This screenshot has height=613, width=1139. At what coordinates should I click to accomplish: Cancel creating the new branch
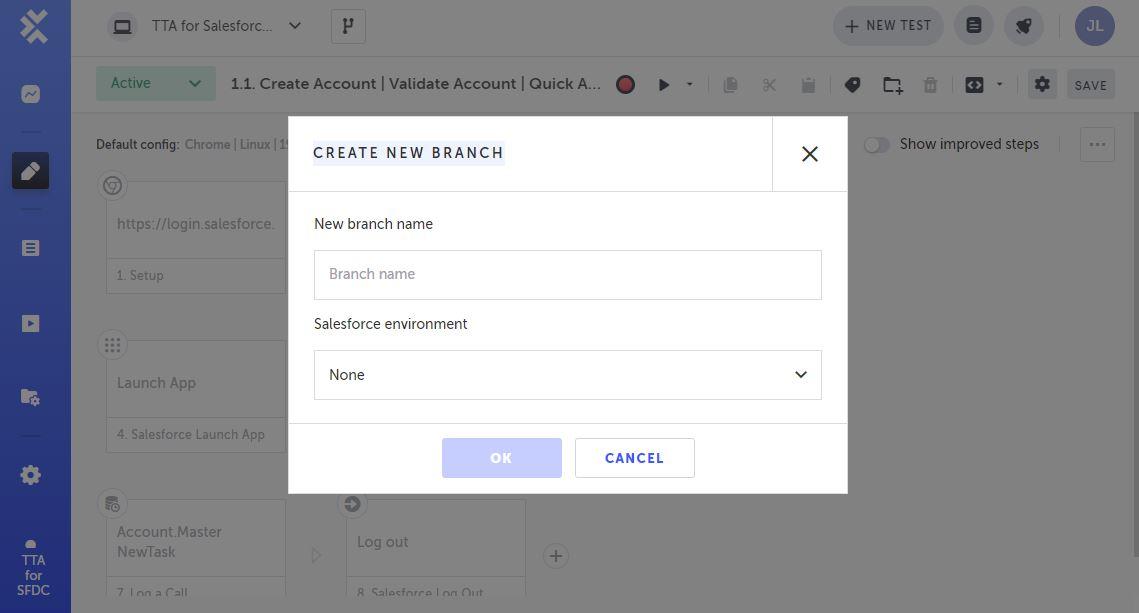[634, 458]
